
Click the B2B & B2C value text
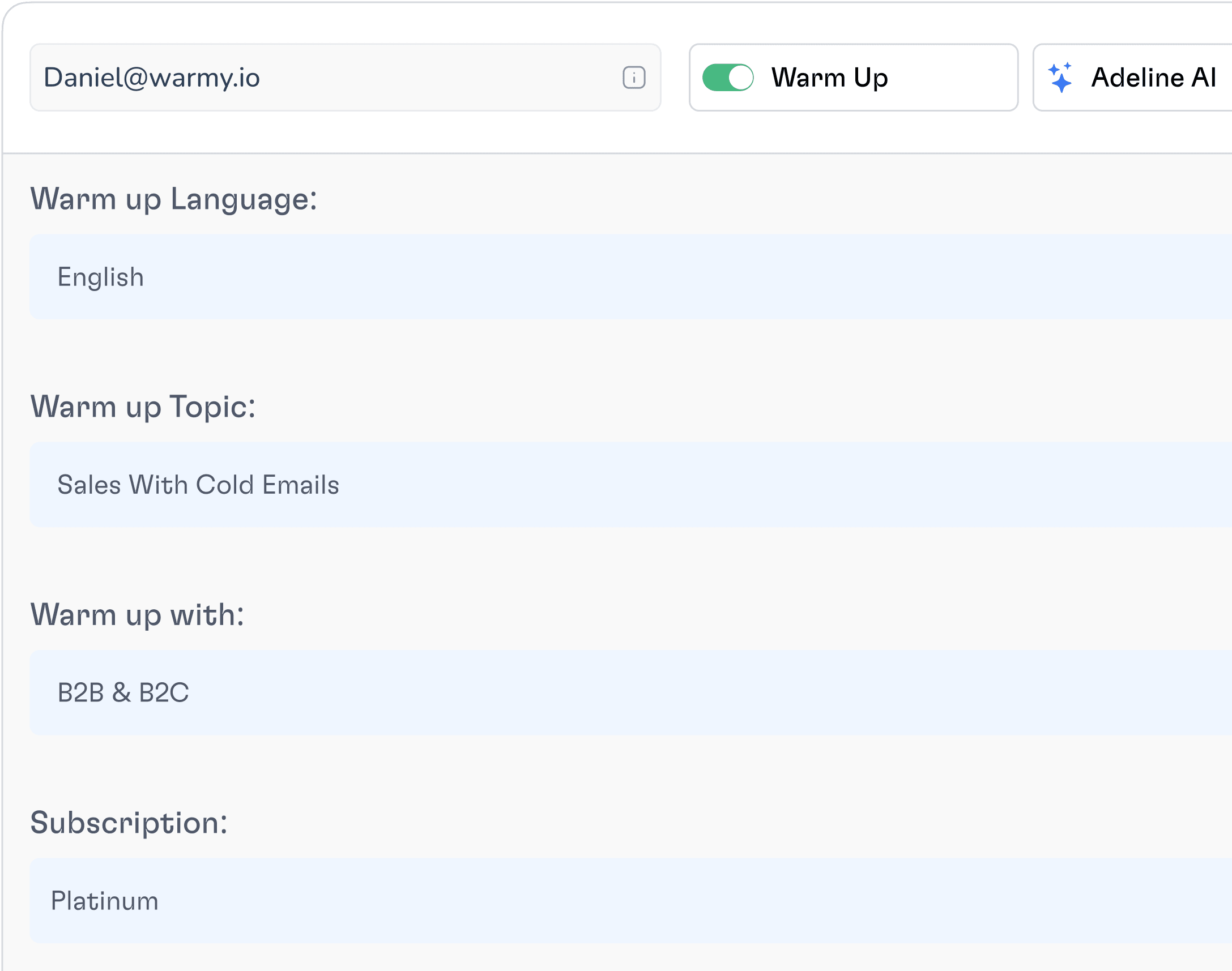(x=123, y=692)
